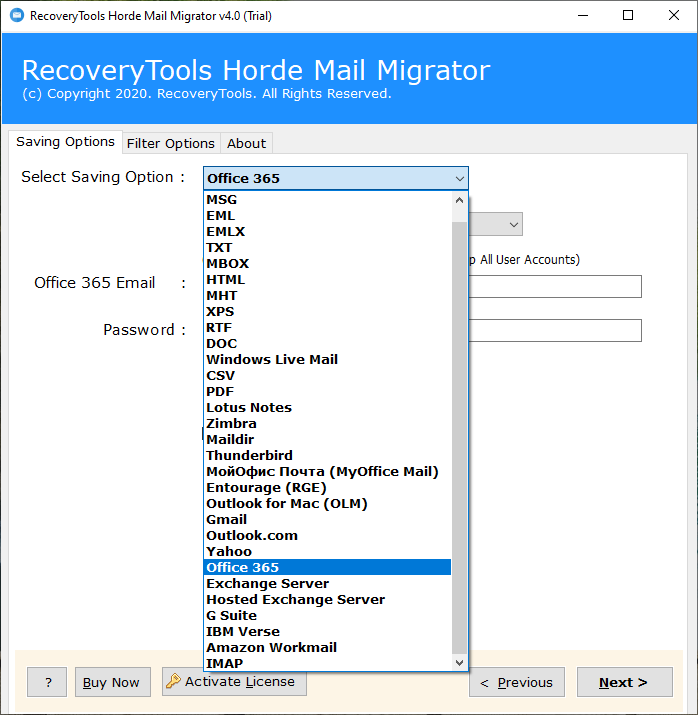This screenshot has width=698, height=715.
Task: Select the MBOX saving format
Action: click(x=327, y=264)
